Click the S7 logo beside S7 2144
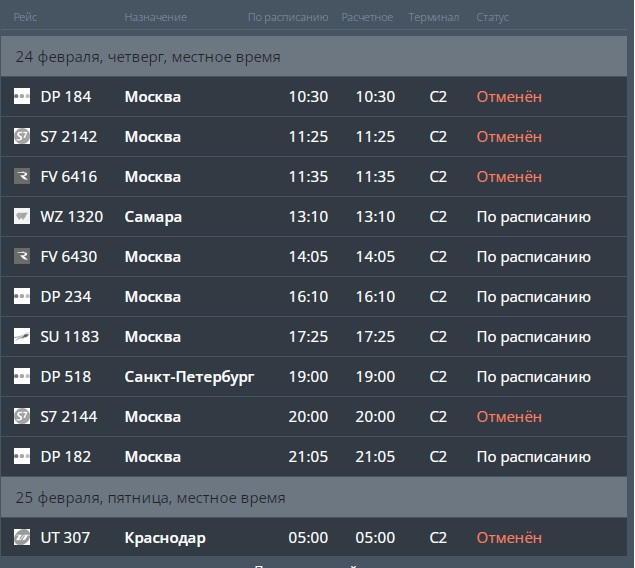 [x=22, y=417]
